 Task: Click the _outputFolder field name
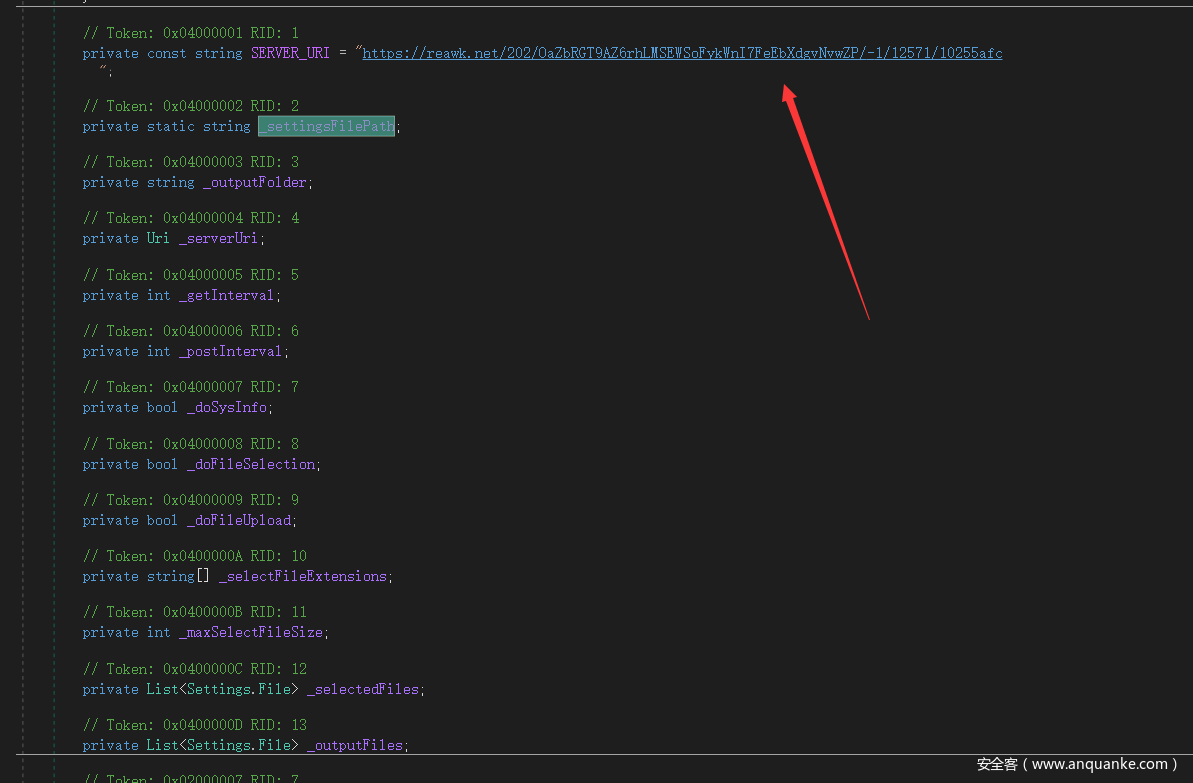click(x=256, y=183)
